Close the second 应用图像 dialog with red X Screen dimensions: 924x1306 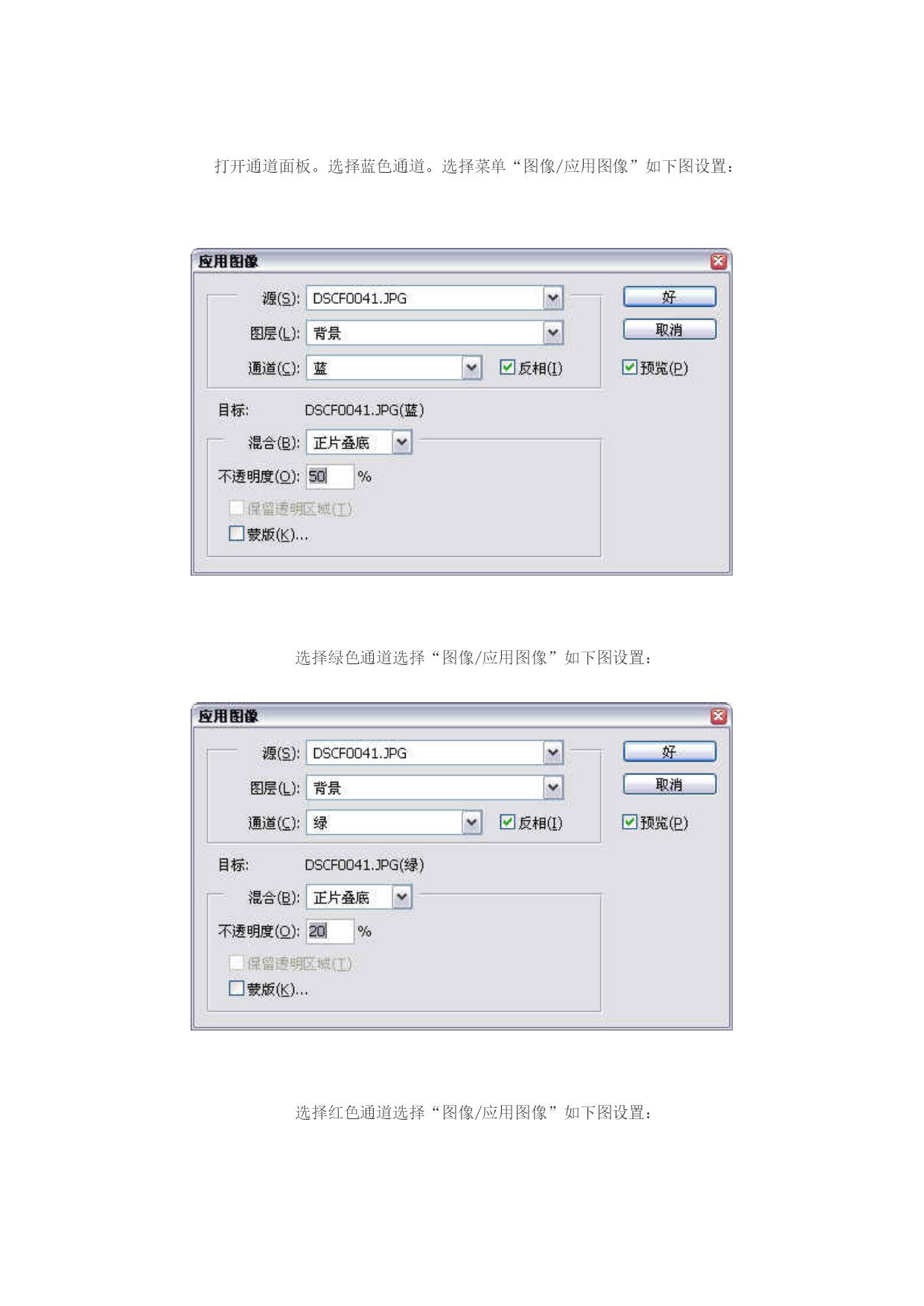pos(718,716)
